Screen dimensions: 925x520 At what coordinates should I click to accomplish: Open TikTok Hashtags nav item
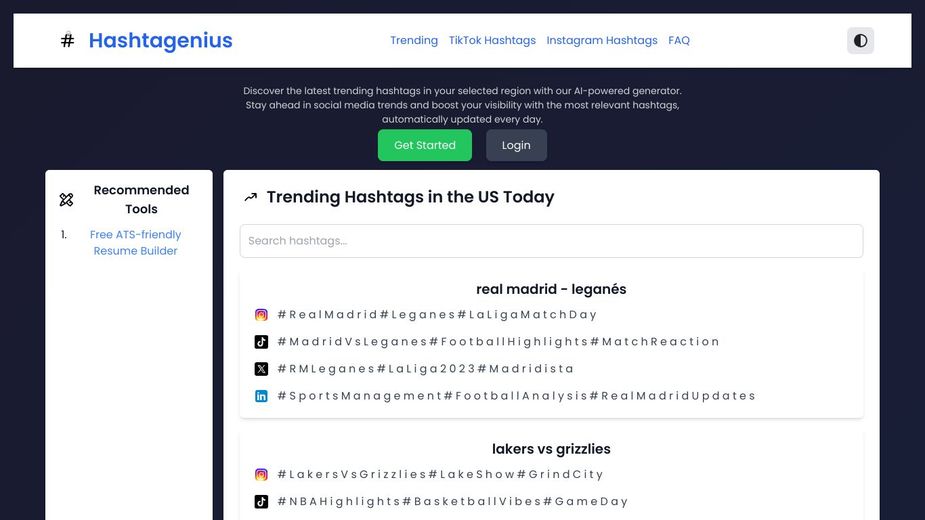(492, 41)
